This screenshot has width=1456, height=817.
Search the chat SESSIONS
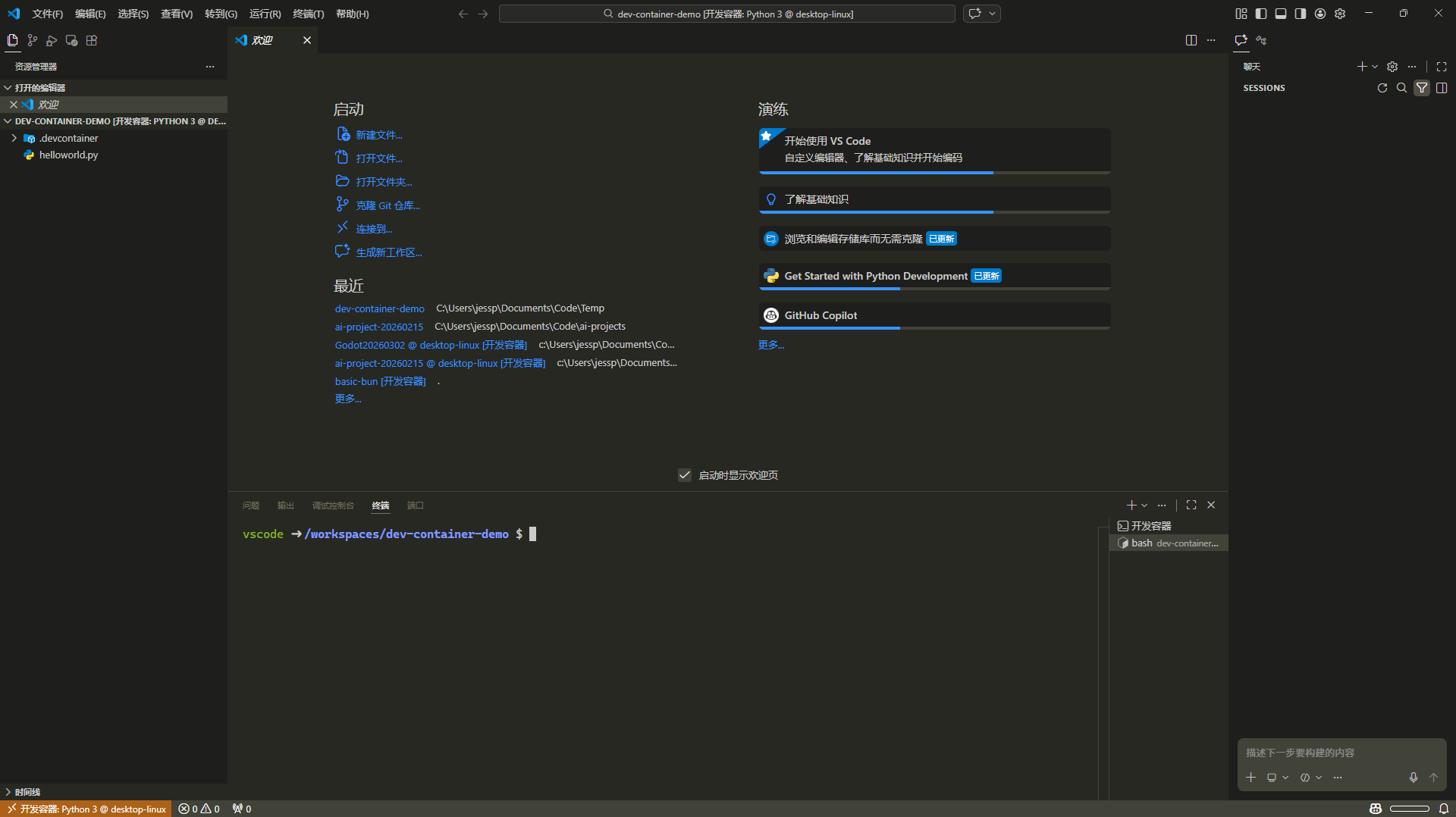[1402, 88]
